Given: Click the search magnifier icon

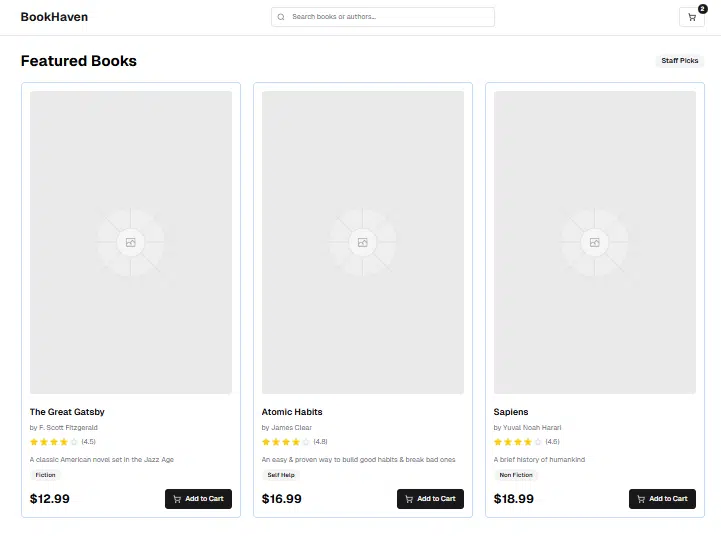Looking at the screenshot, I should coord(281,17).
